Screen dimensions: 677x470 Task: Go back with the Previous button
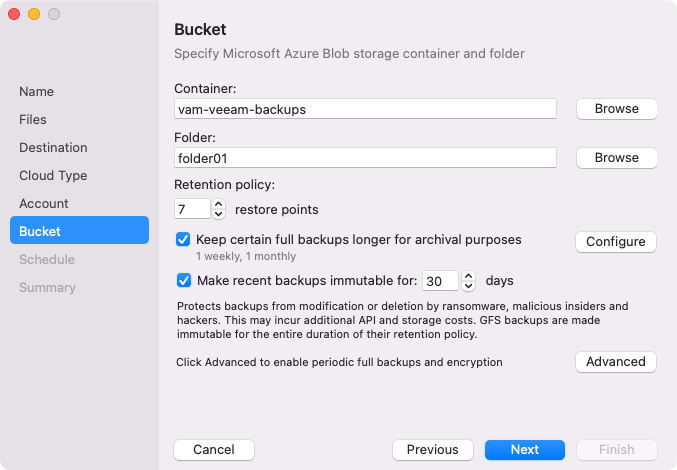pos(433,450)
